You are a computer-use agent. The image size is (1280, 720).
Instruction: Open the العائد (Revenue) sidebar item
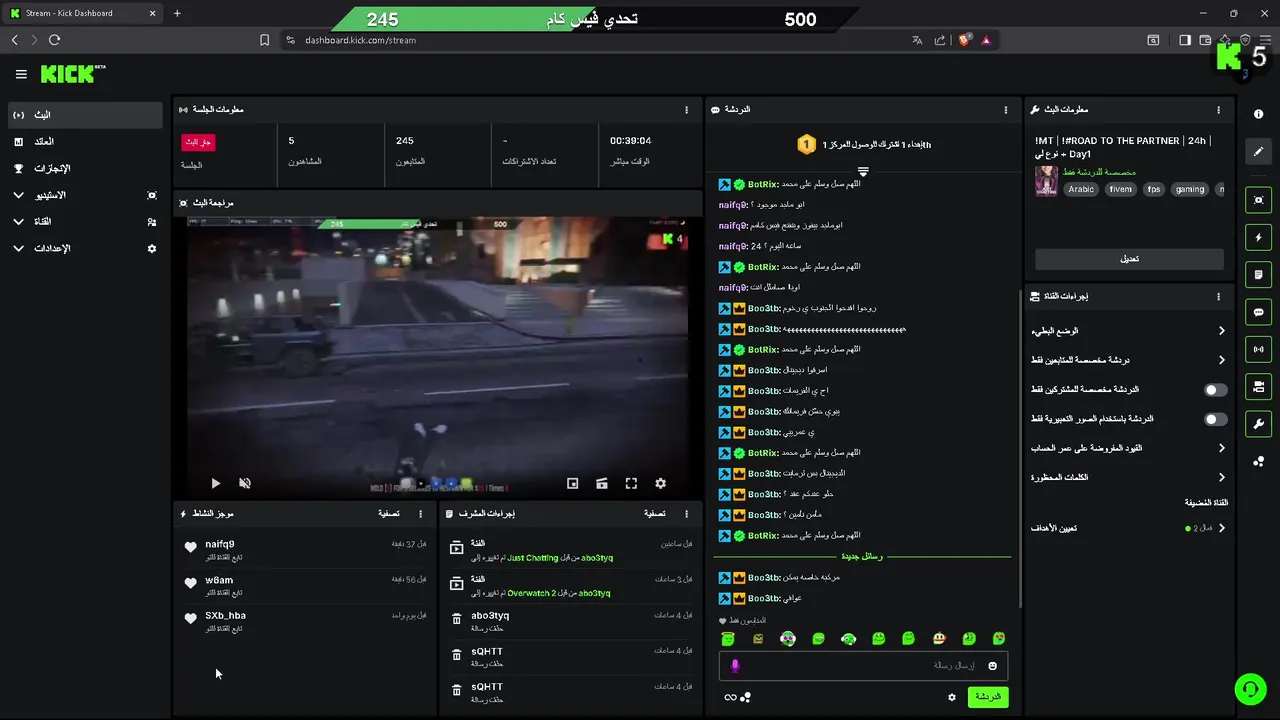click(84, 142)
